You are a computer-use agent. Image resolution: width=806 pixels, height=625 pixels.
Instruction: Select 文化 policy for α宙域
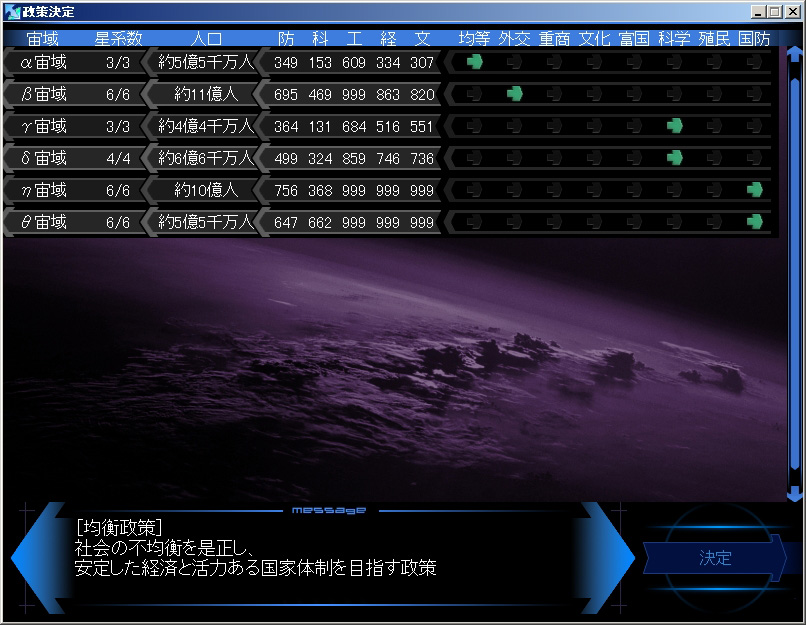pos(594,62)
